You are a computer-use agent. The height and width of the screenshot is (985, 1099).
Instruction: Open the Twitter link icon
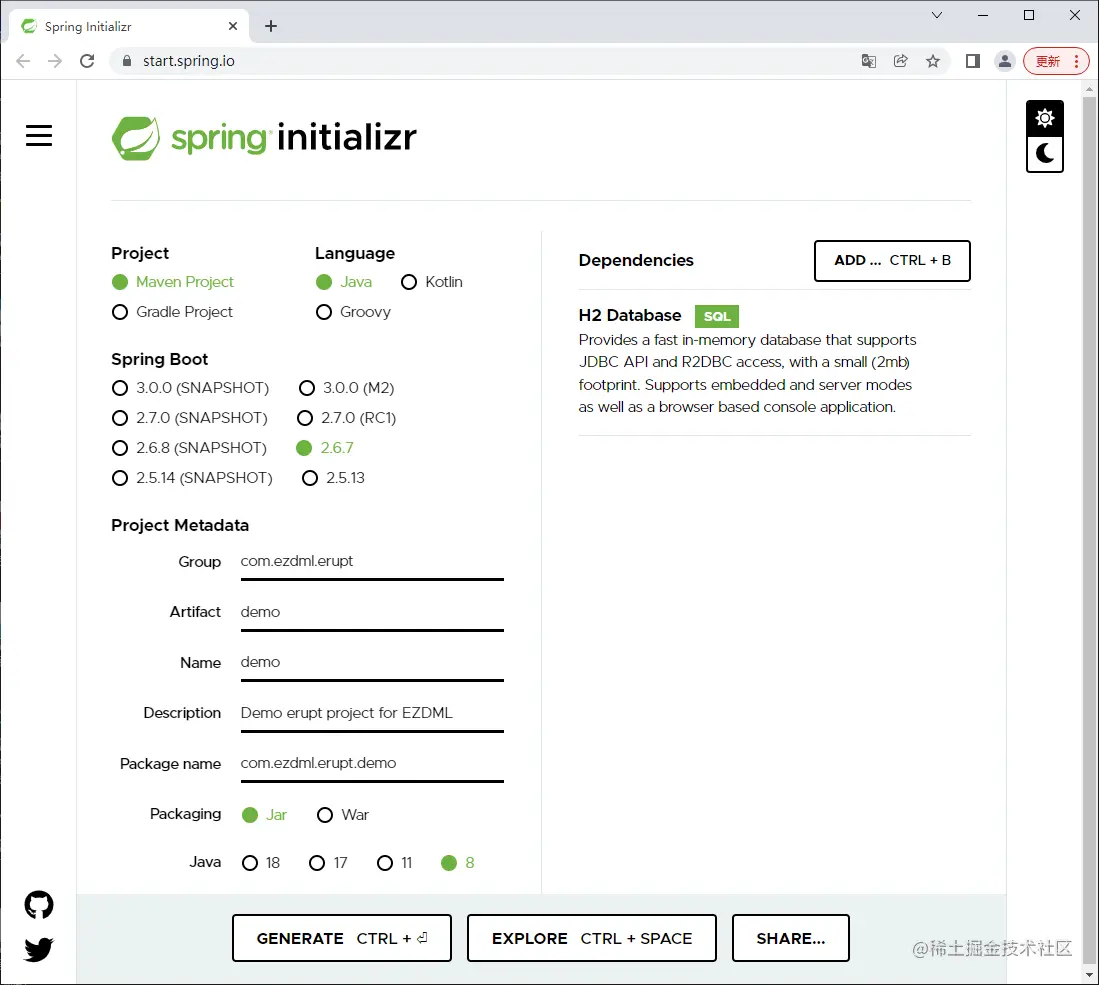(39, 949)
